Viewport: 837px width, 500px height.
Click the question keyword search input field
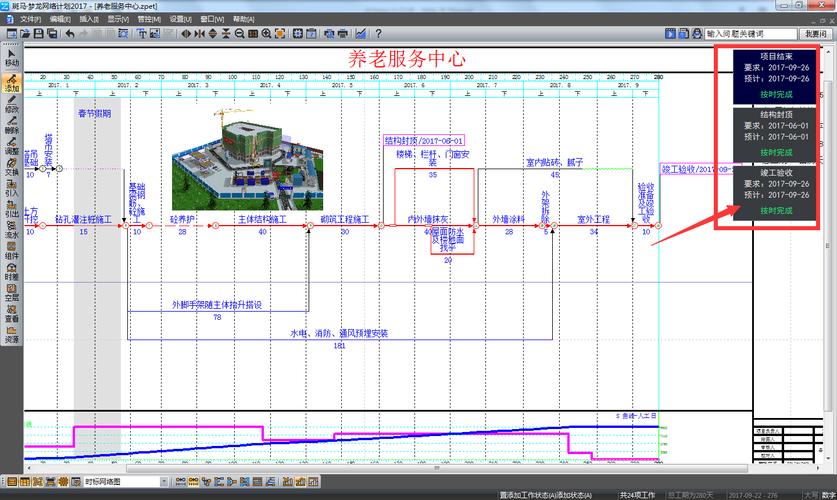[751, 33]
